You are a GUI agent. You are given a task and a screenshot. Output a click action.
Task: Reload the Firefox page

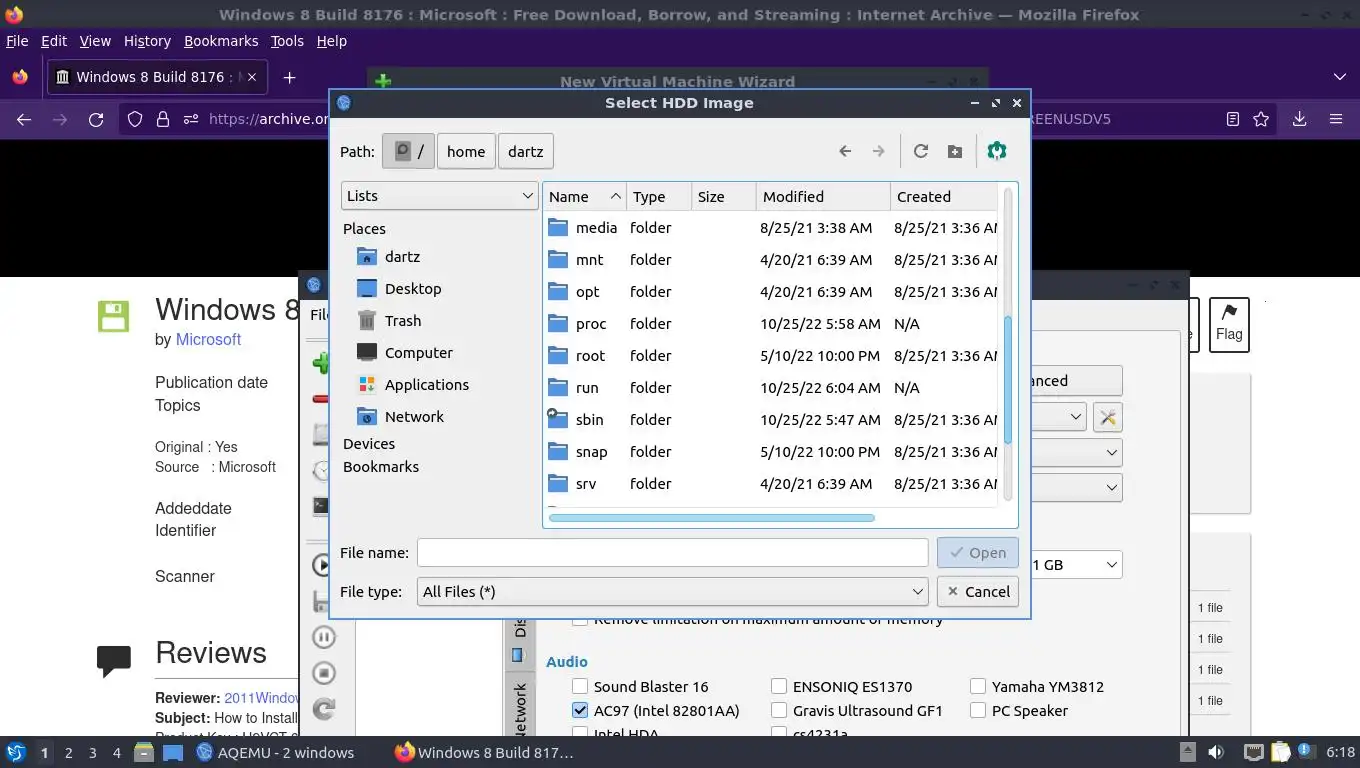coord(96,119)
